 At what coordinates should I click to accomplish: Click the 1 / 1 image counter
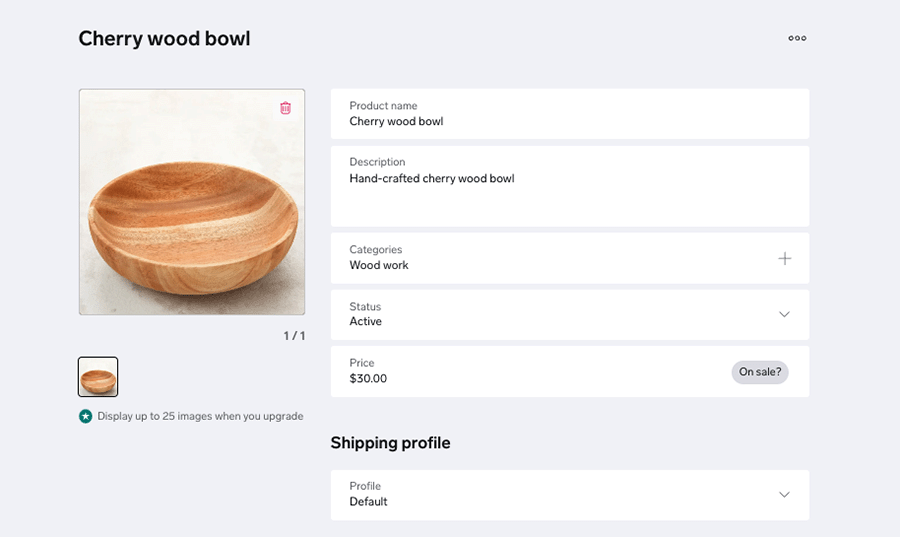pyautogui.click(x=294, y=336)
